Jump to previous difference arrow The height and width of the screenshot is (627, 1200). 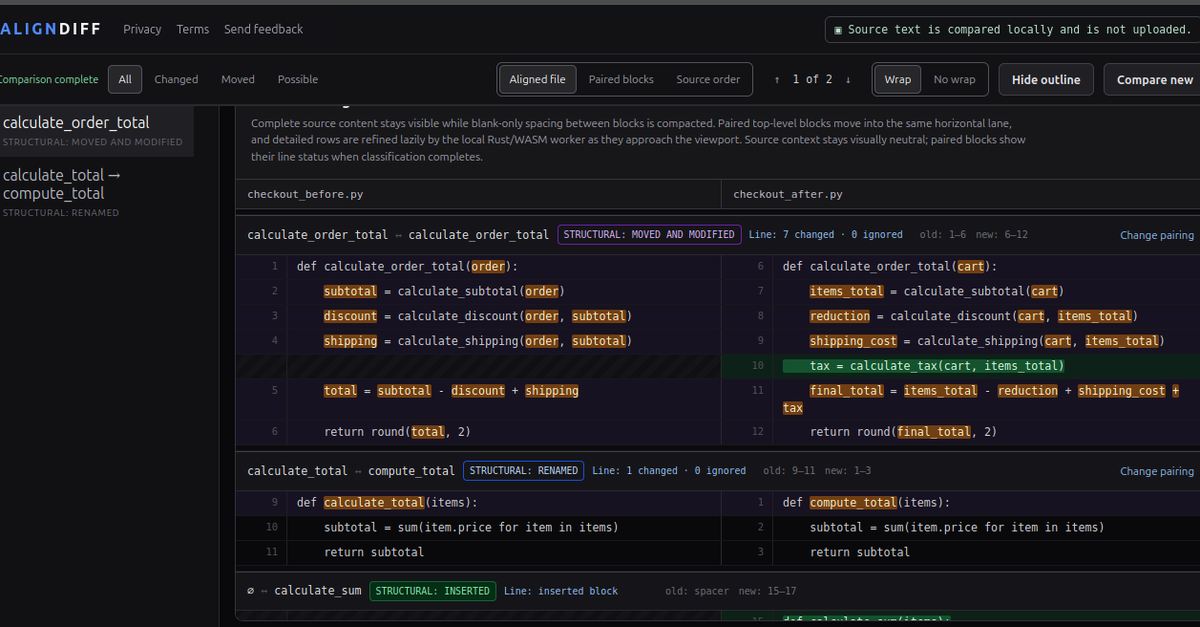777,80
